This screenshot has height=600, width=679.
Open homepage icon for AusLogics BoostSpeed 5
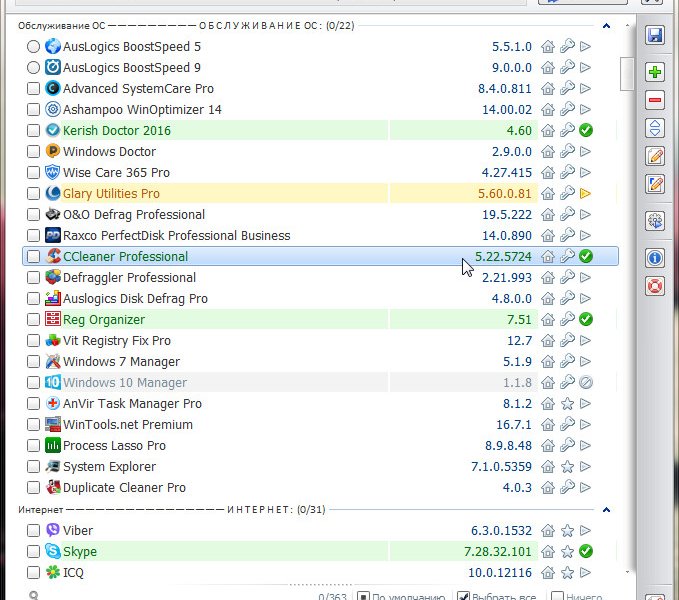(x=548, y=46)
